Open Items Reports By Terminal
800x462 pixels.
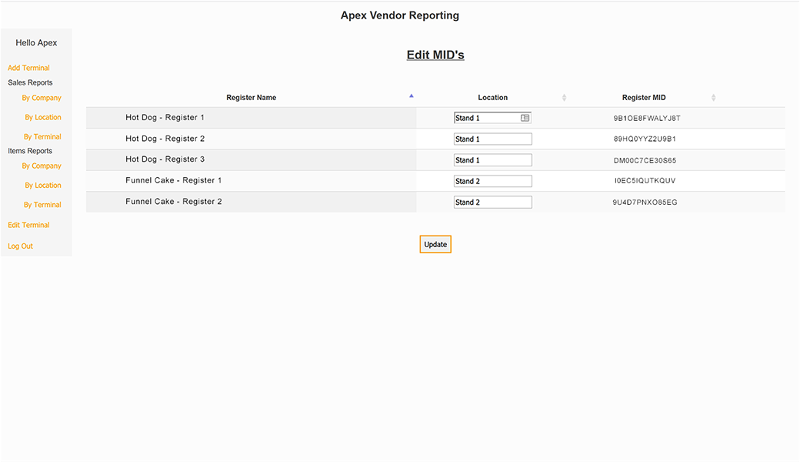coord(42,204)
